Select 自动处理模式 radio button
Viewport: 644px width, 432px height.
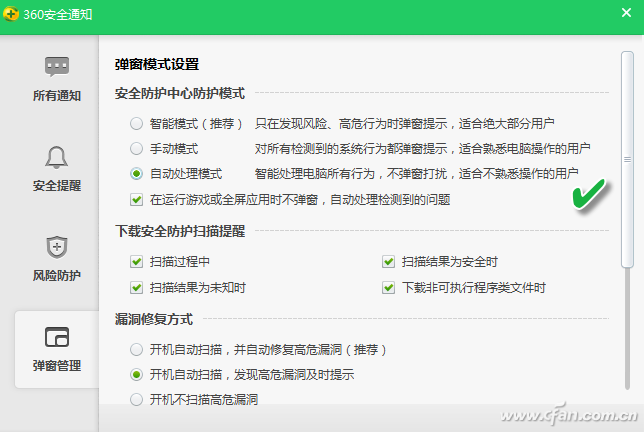(x=136, y=174)
